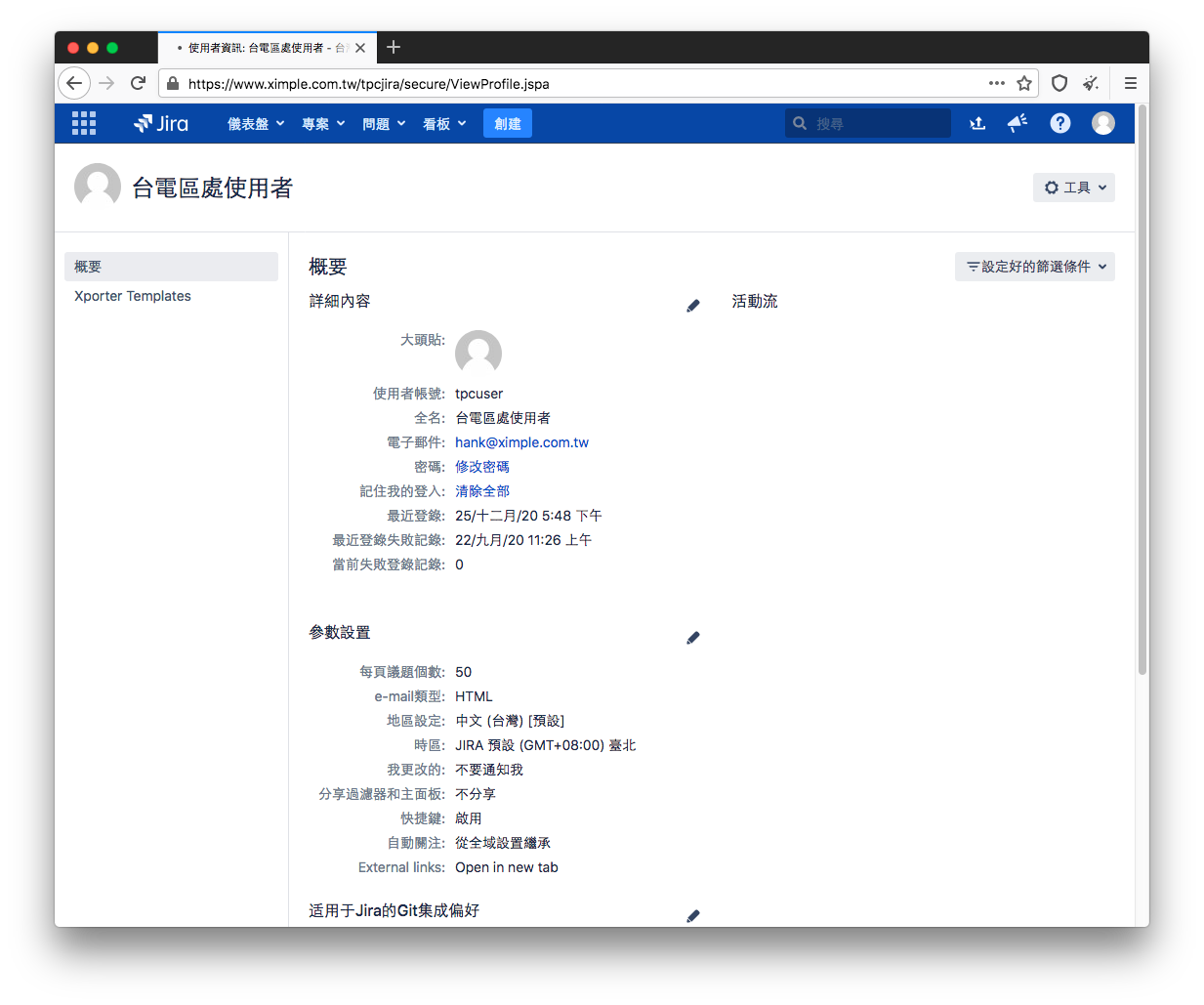This screenshot has width=1204, height=1005.
Task: Open the help question mark icon
Action: coord(1060,123)
